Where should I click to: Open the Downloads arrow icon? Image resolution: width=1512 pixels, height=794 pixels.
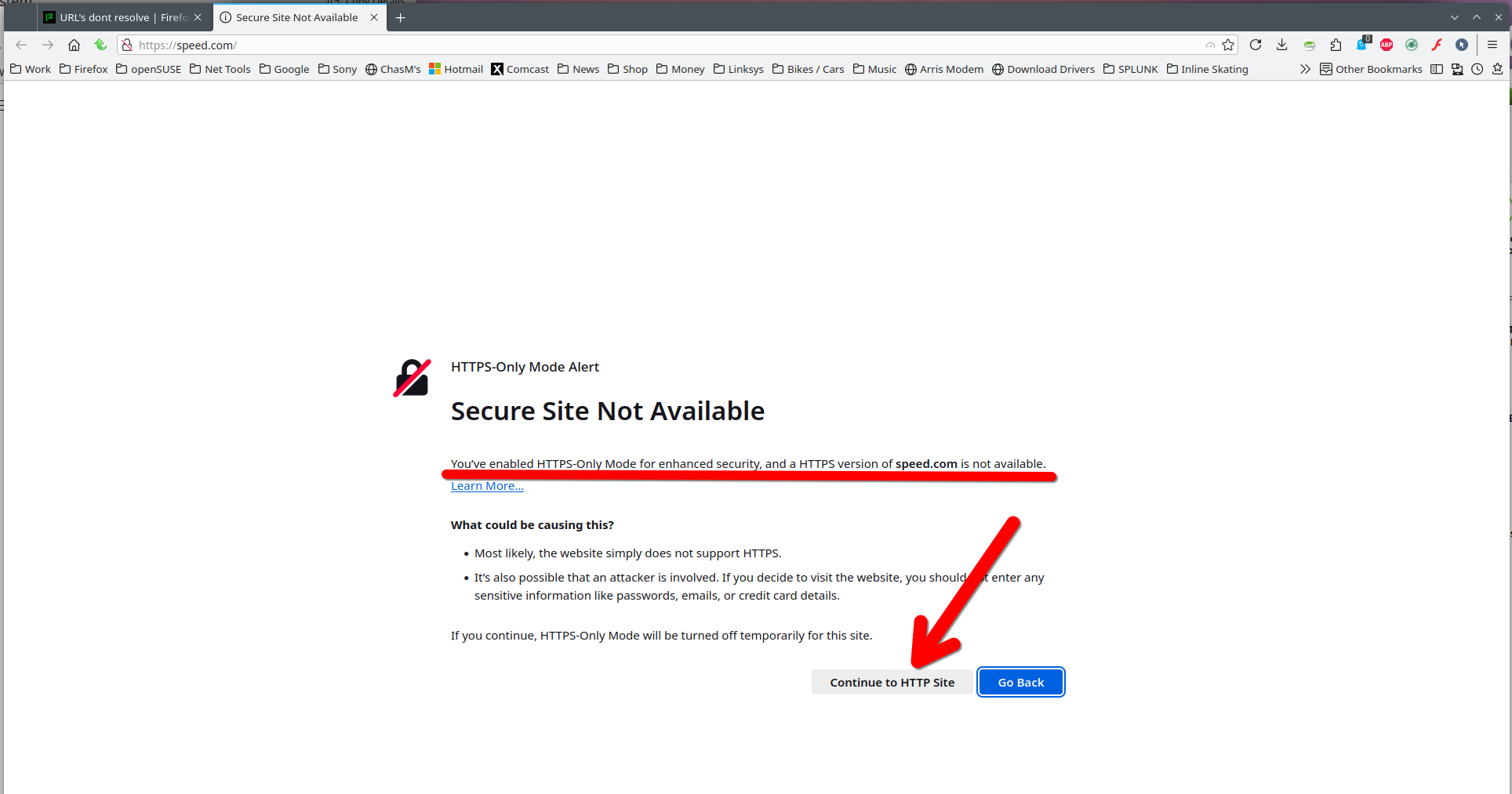(x=1282, y=45)
